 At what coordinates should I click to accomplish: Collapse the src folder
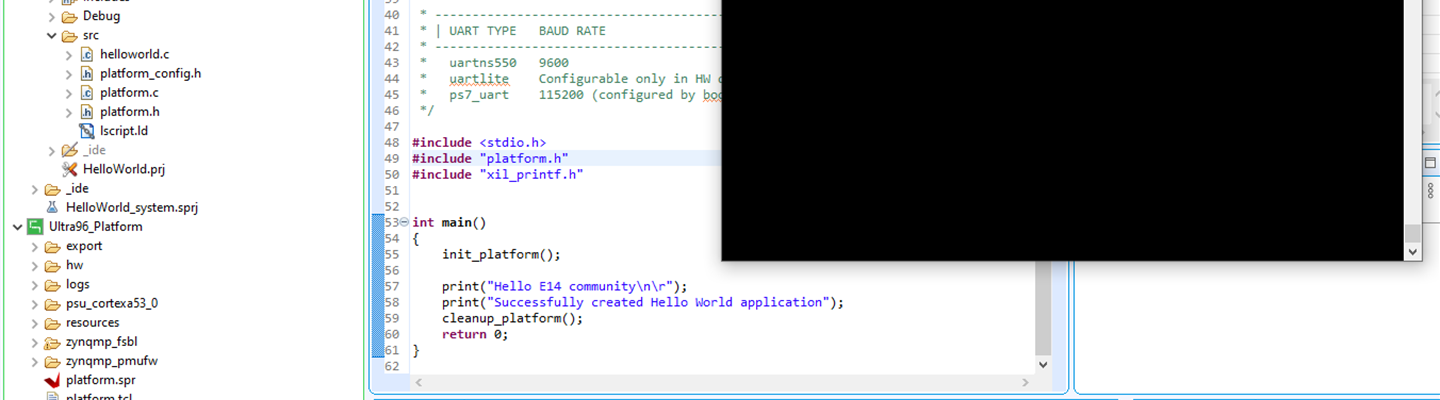52,35
